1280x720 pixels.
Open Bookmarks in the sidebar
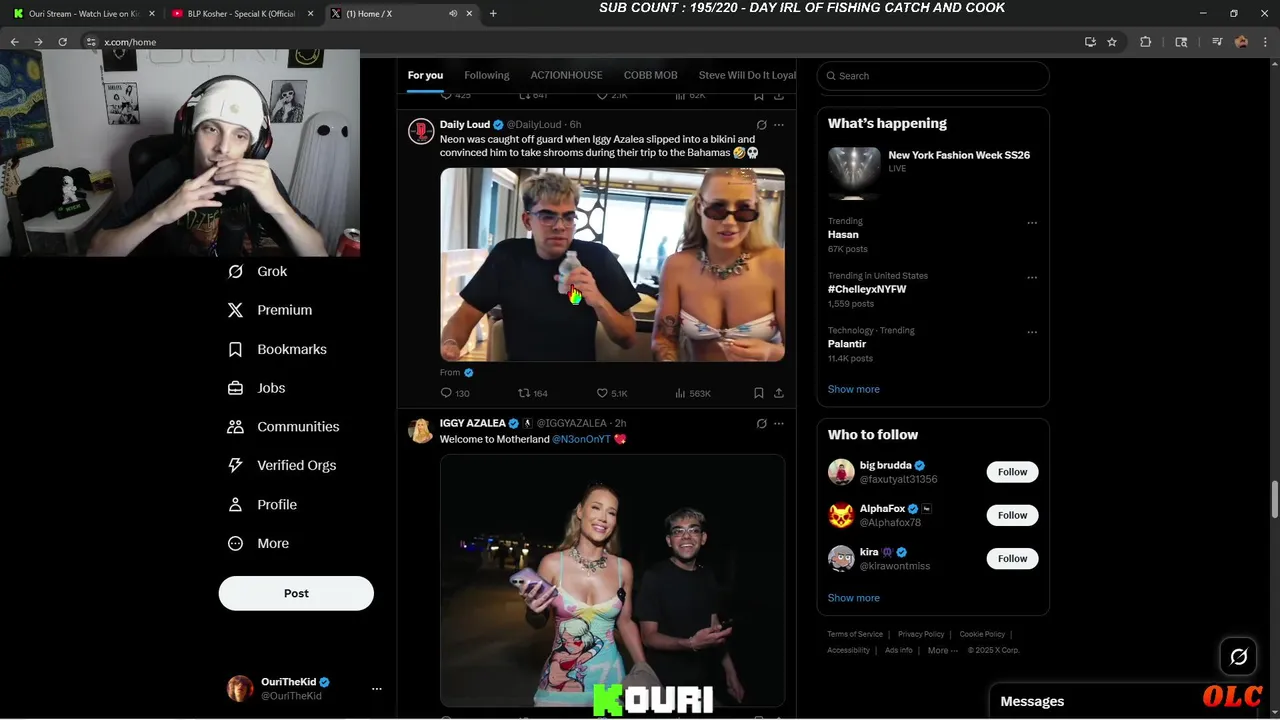pos(278,349)
